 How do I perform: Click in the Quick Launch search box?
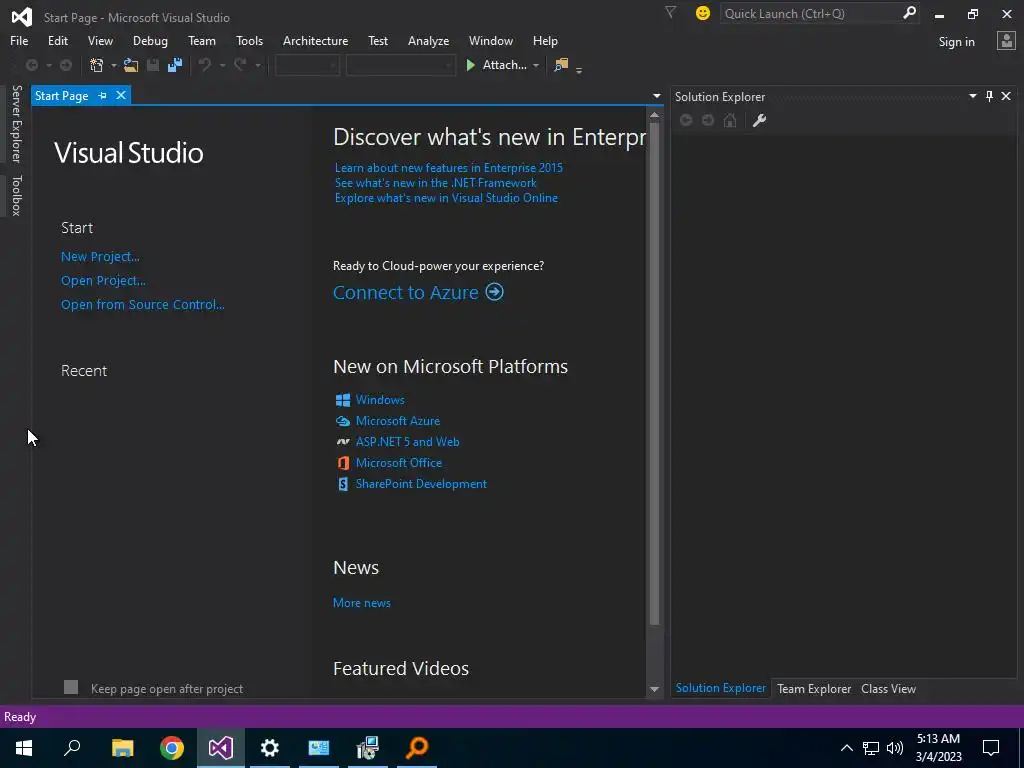pyautogui.click(x=810, y=13)
